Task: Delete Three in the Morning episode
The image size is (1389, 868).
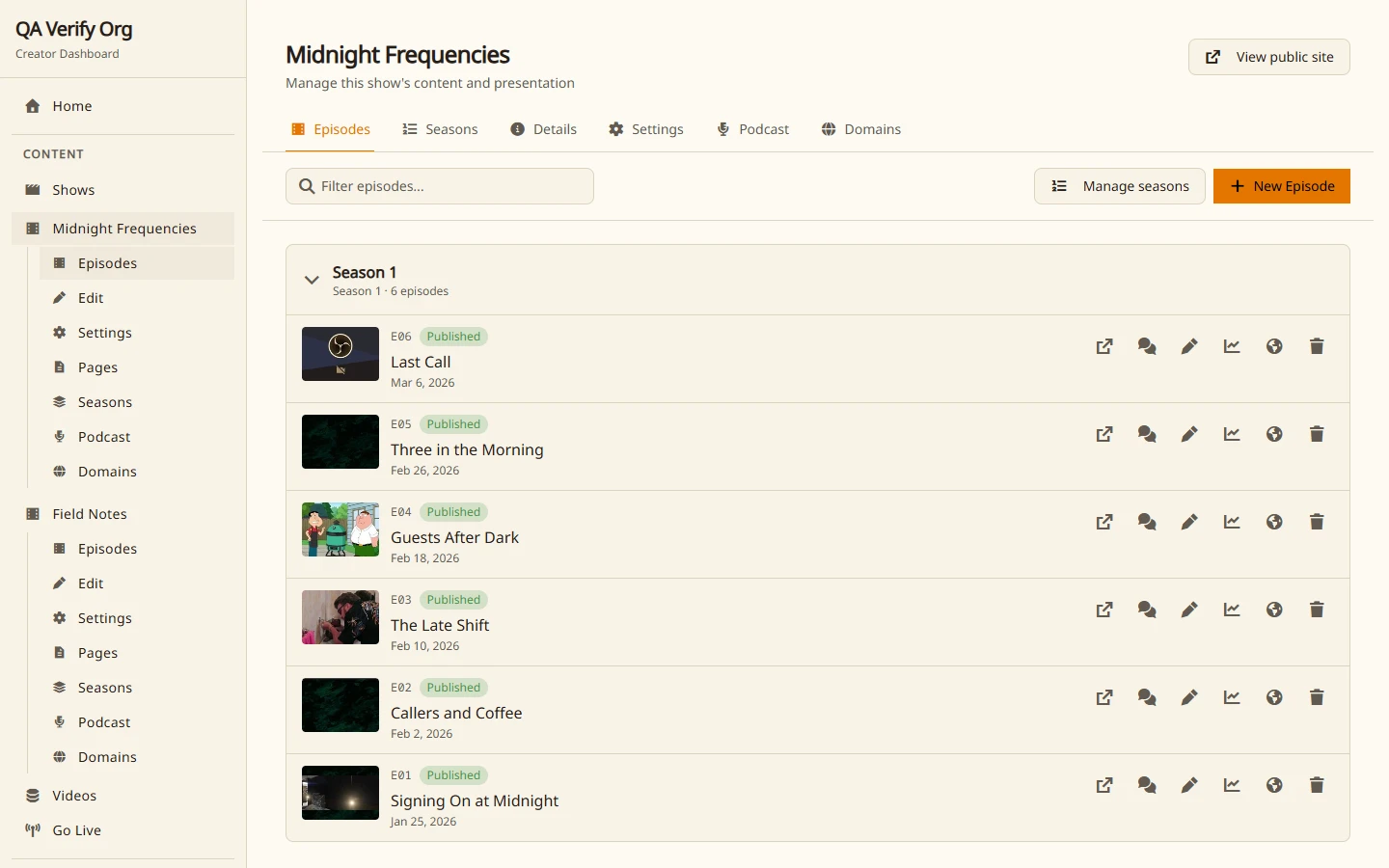Action: pyautogui.click(x=1317, y=434)
